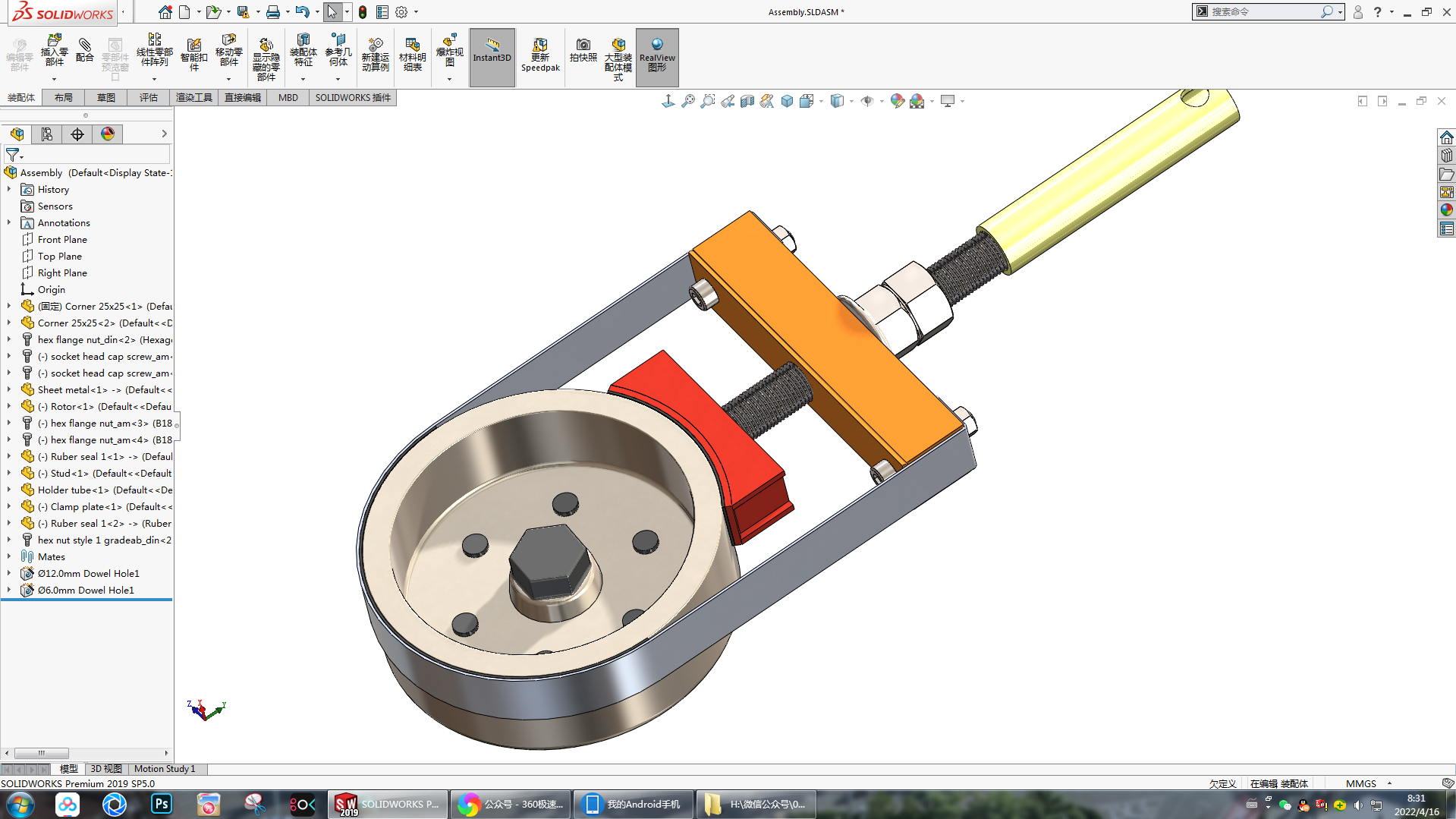Click Update Speedpak tool
Screen dimensions: 1456x819
[540, 55]
